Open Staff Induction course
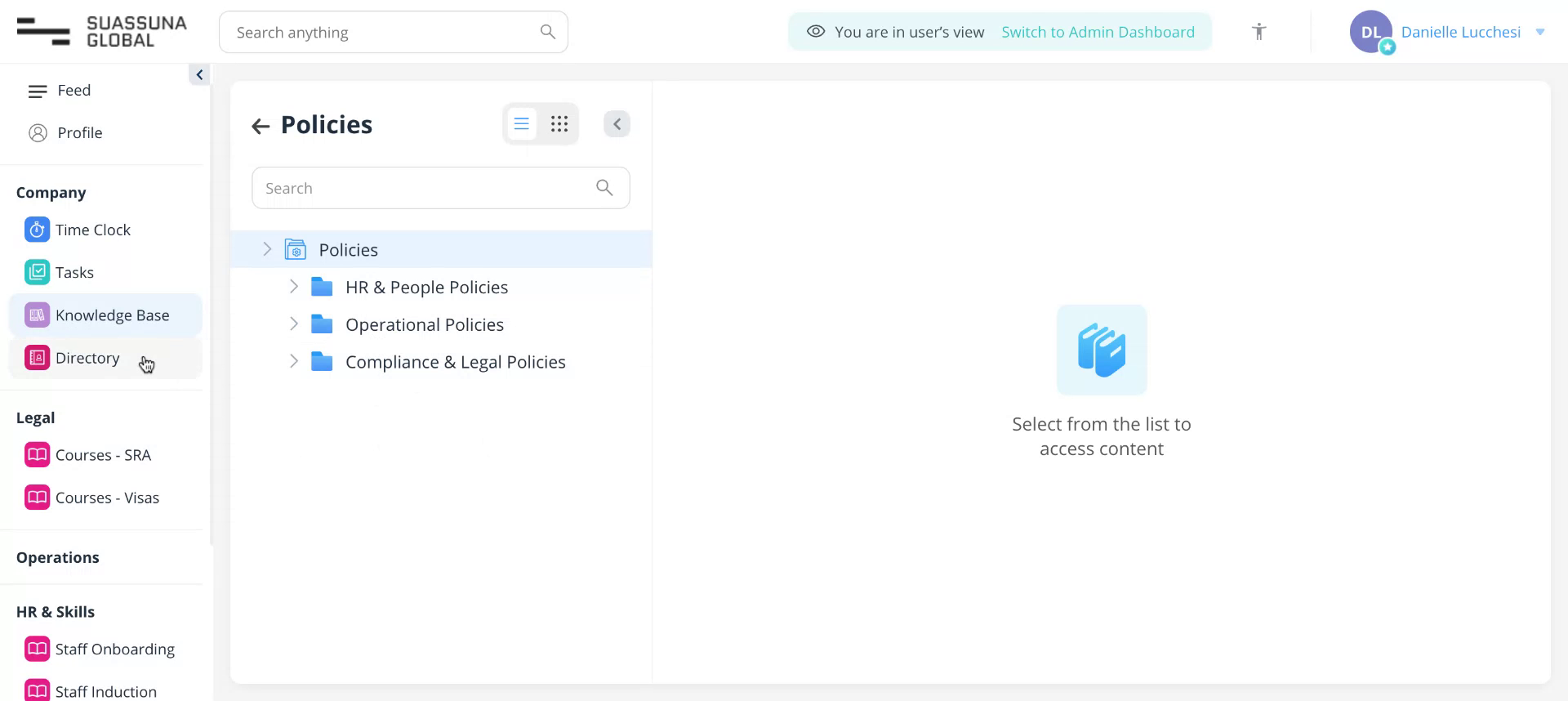 [x=105, y=691]
